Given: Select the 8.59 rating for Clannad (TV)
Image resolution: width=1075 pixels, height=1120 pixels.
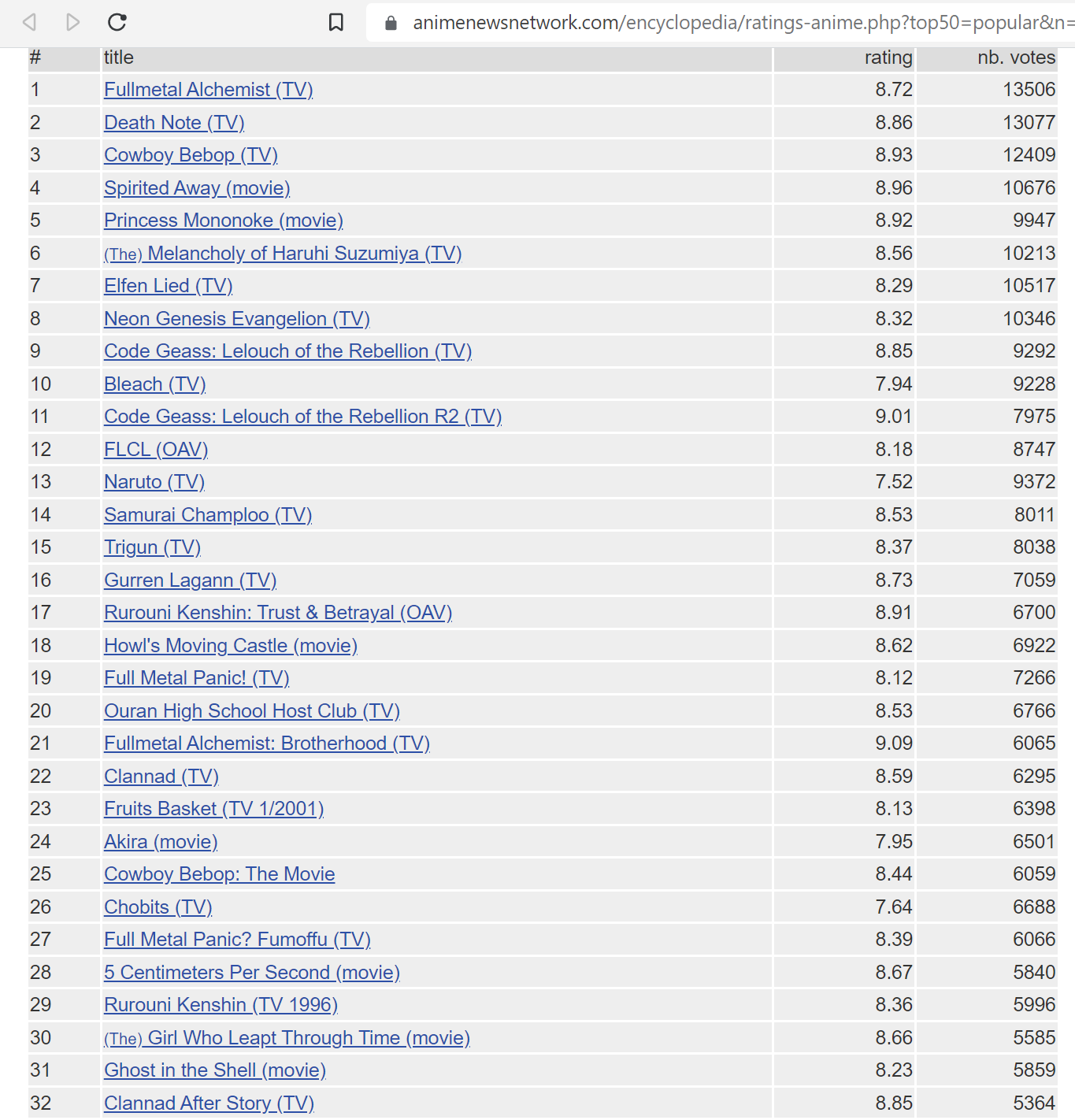Looking at the screenshot, I should tap(894, 777).
